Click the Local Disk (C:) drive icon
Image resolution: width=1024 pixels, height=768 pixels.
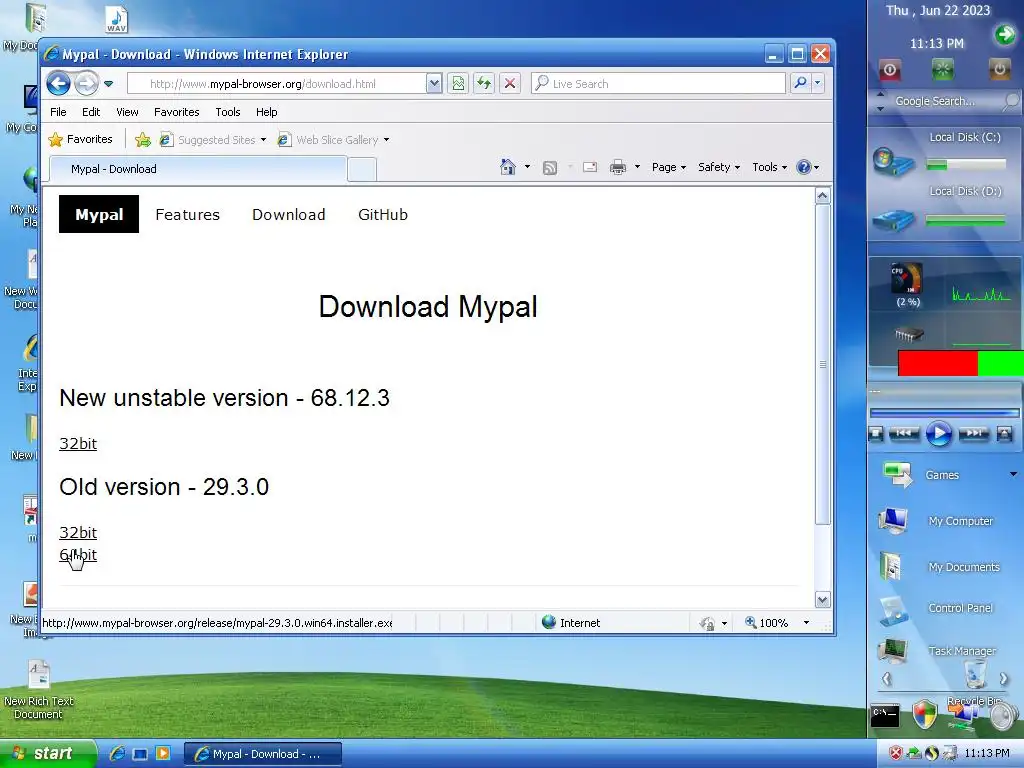pyautogui.click(x=893, y=161)
